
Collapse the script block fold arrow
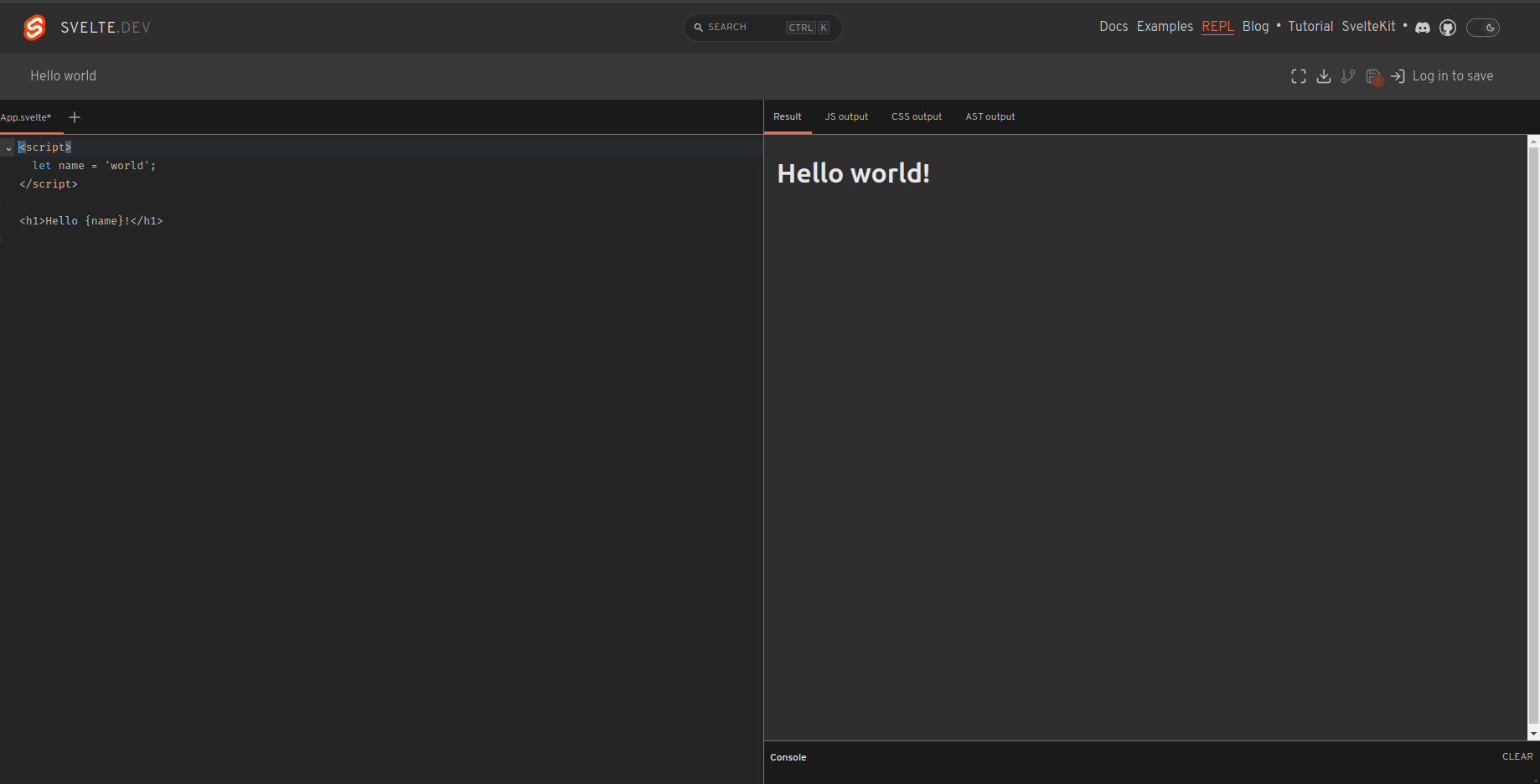[x=8, y=148]
